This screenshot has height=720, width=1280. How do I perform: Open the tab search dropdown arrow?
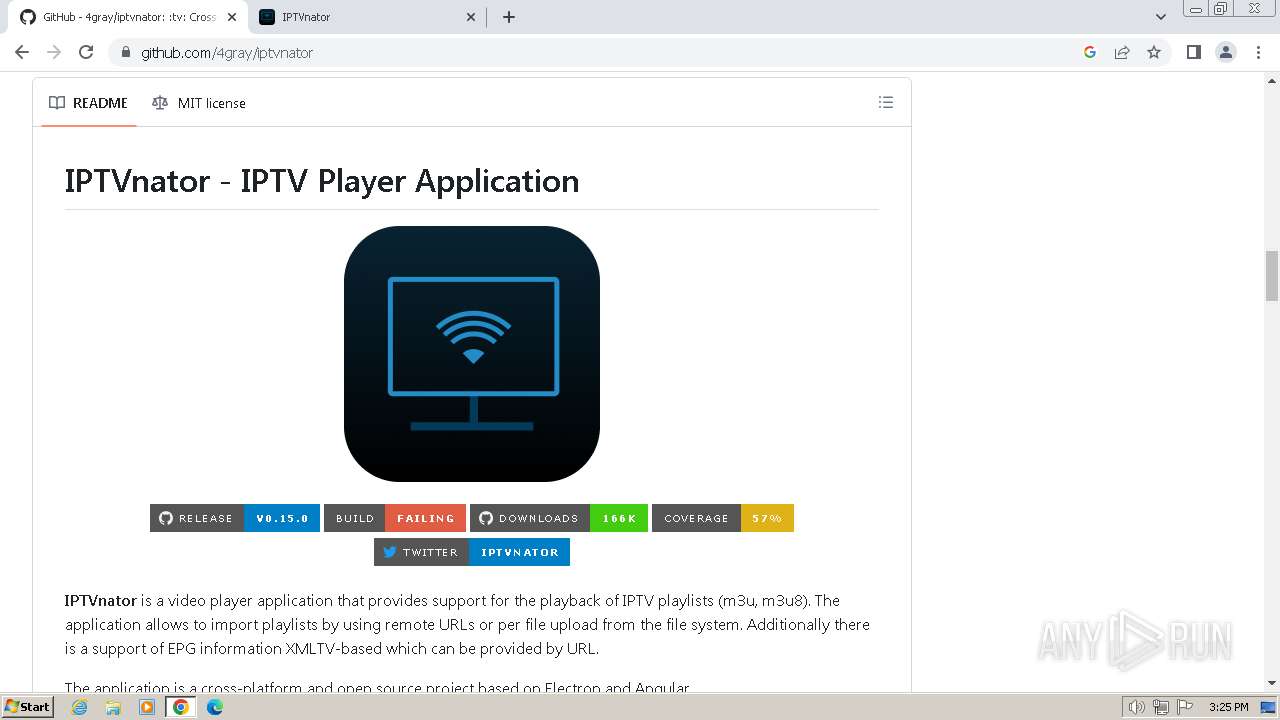[1161, 17]
